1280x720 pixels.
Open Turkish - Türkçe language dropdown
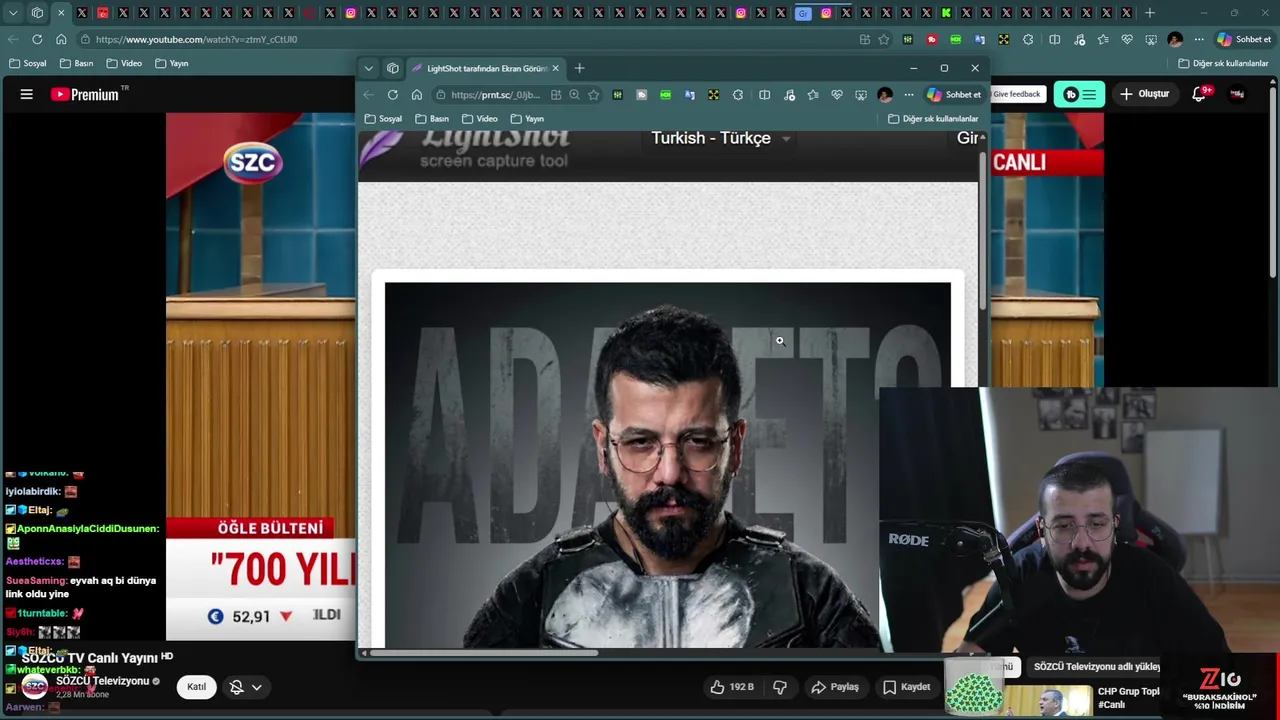(720, 138)
